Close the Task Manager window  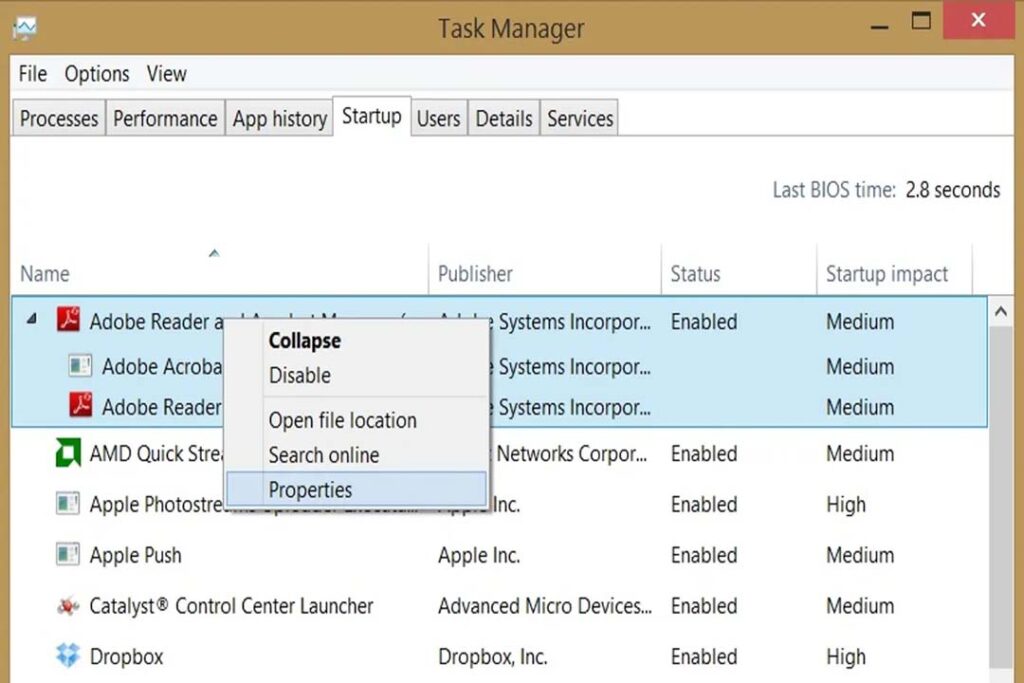pyautogui.click(x=978, y=20)
